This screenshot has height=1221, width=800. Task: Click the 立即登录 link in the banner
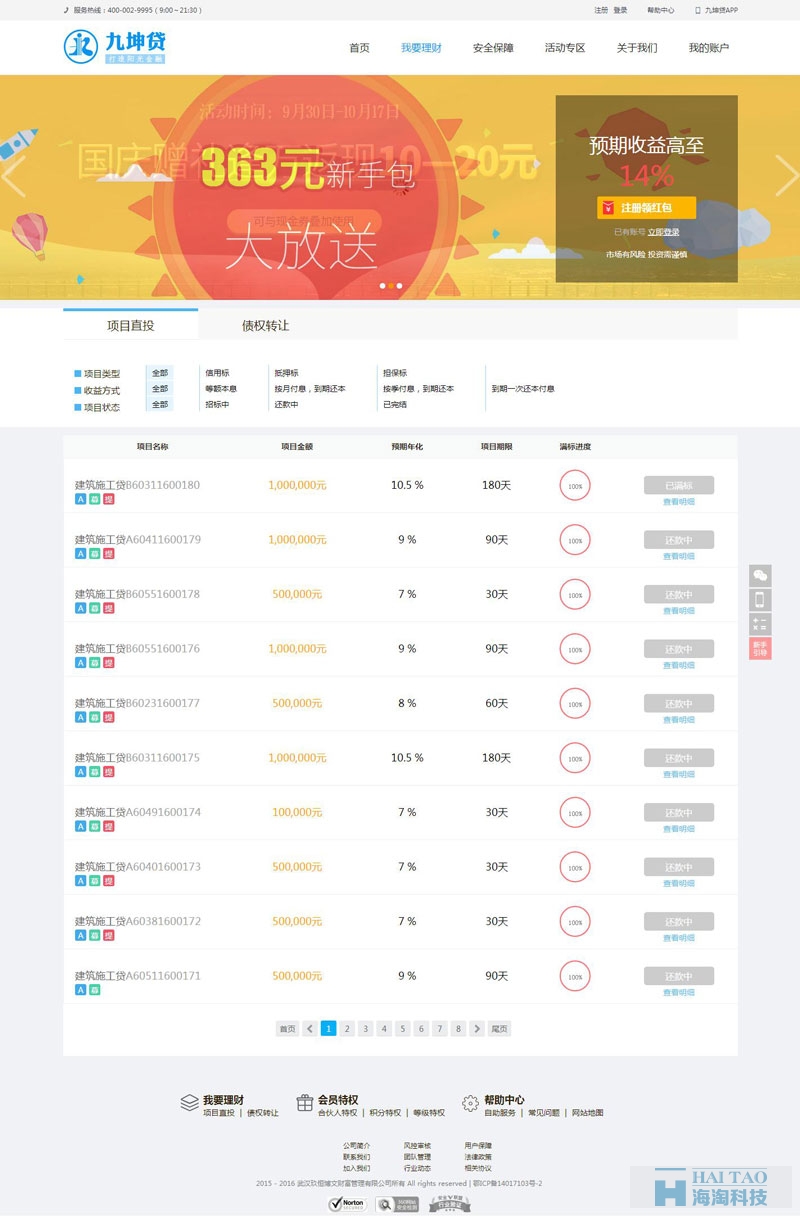tap(663, 232)
